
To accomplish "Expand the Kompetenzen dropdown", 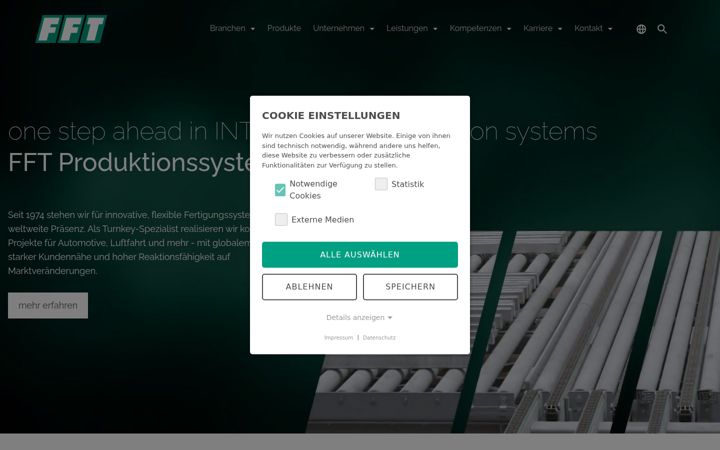I will click(480, 28).
